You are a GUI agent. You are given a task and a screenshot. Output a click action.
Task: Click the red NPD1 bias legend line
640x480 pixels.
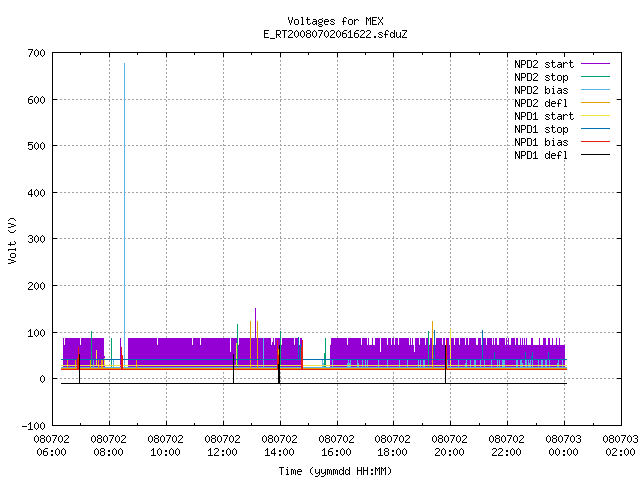click(595, 142)
